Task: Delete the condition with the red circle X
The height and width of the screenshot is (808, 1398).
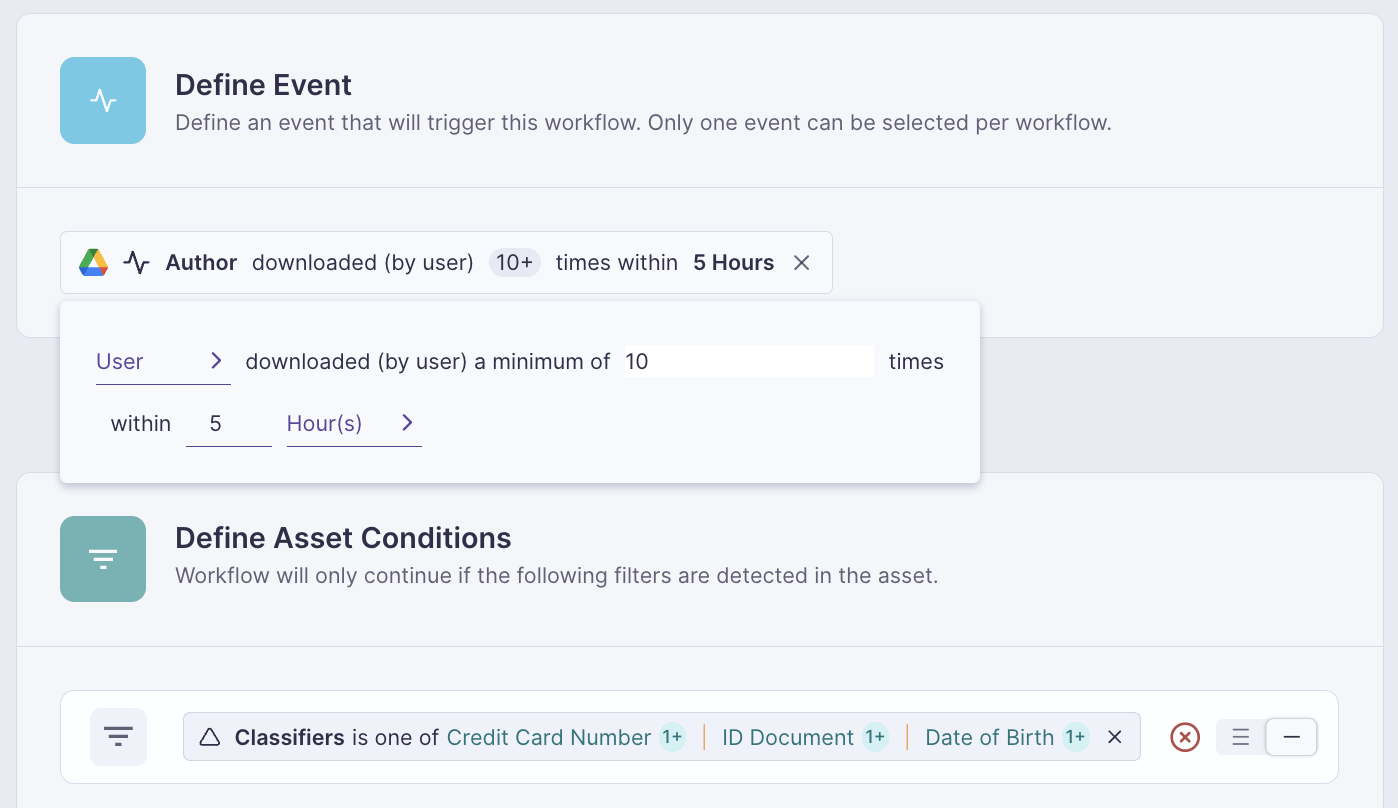Action: coord(1185,738)
